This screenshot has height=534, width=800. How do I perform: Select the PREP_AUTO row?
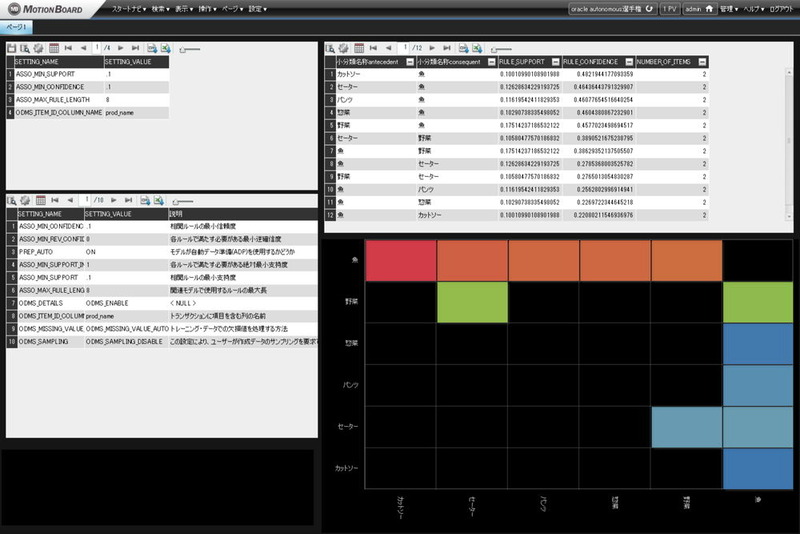coord(162,252)
